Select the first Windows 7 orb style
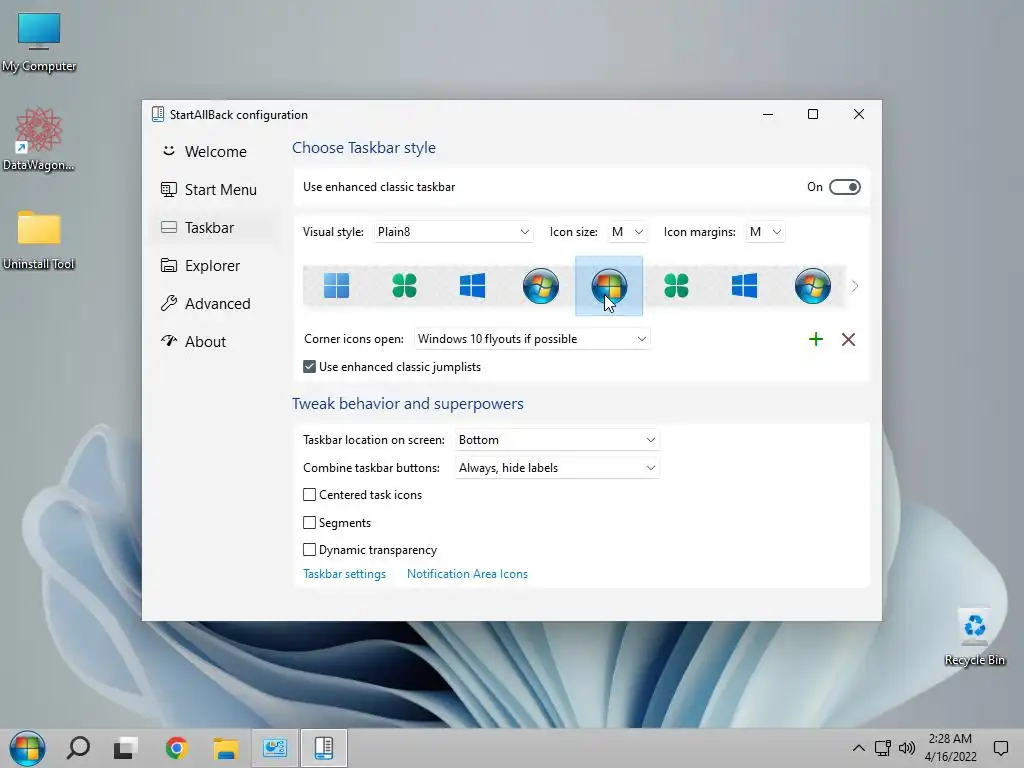This screenshot has height=768, width=1024. 541,285
